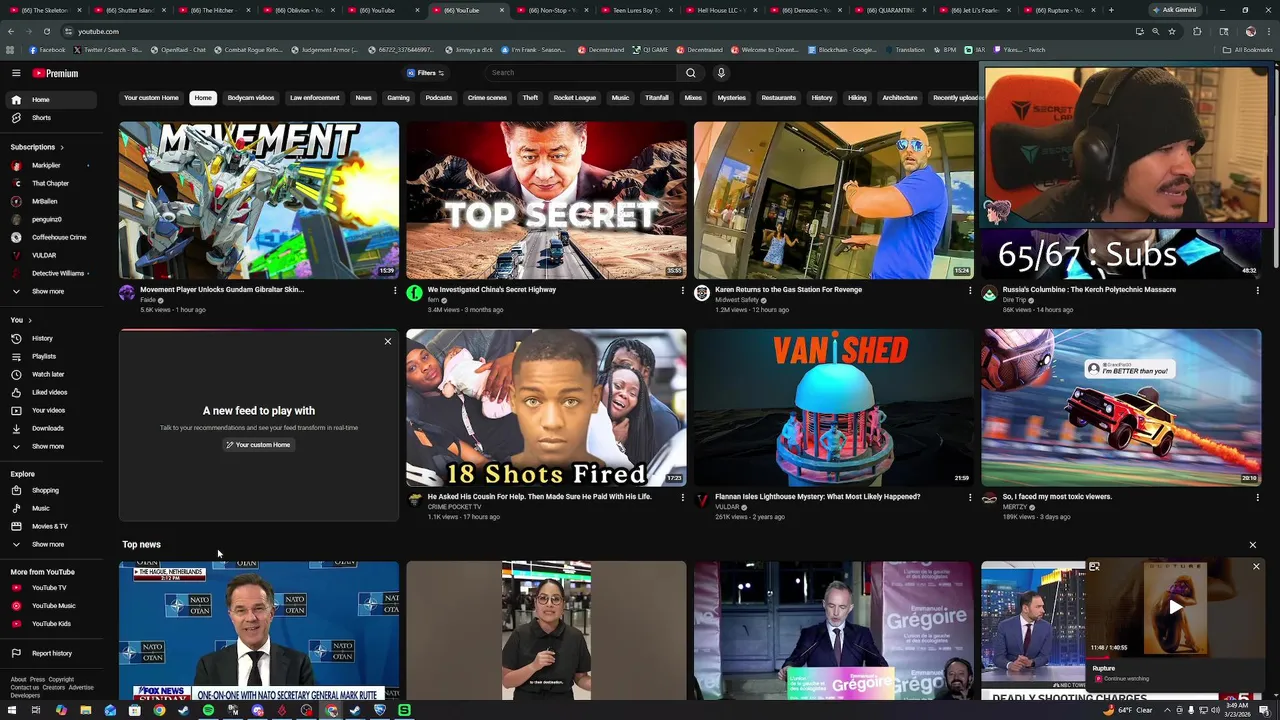
Task: Open All Bookmarks folder
Action: (1249, 50)
